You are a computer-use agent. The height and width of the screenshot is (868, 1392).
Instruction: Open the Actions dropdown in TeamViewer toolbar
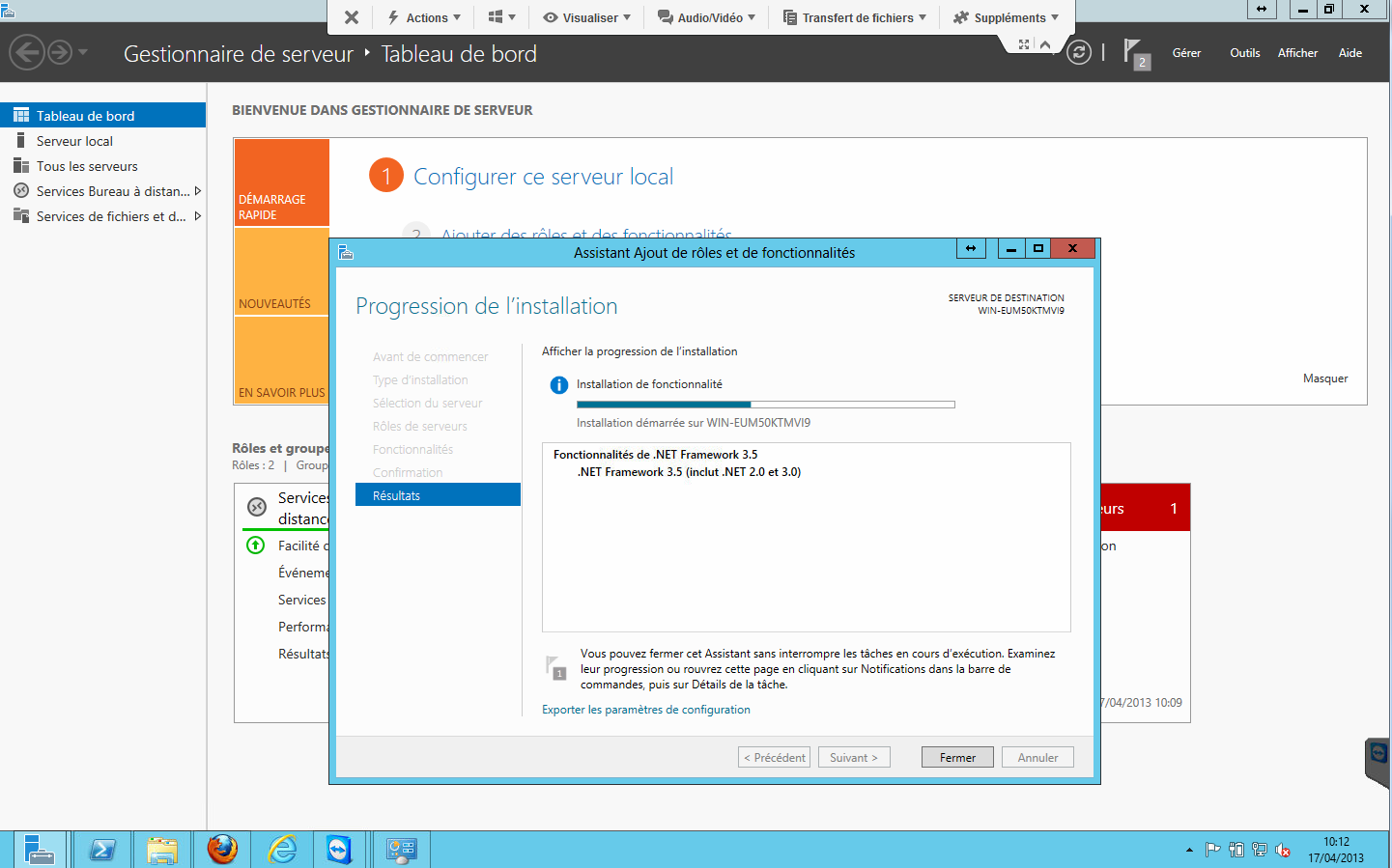tap(424, 17)
